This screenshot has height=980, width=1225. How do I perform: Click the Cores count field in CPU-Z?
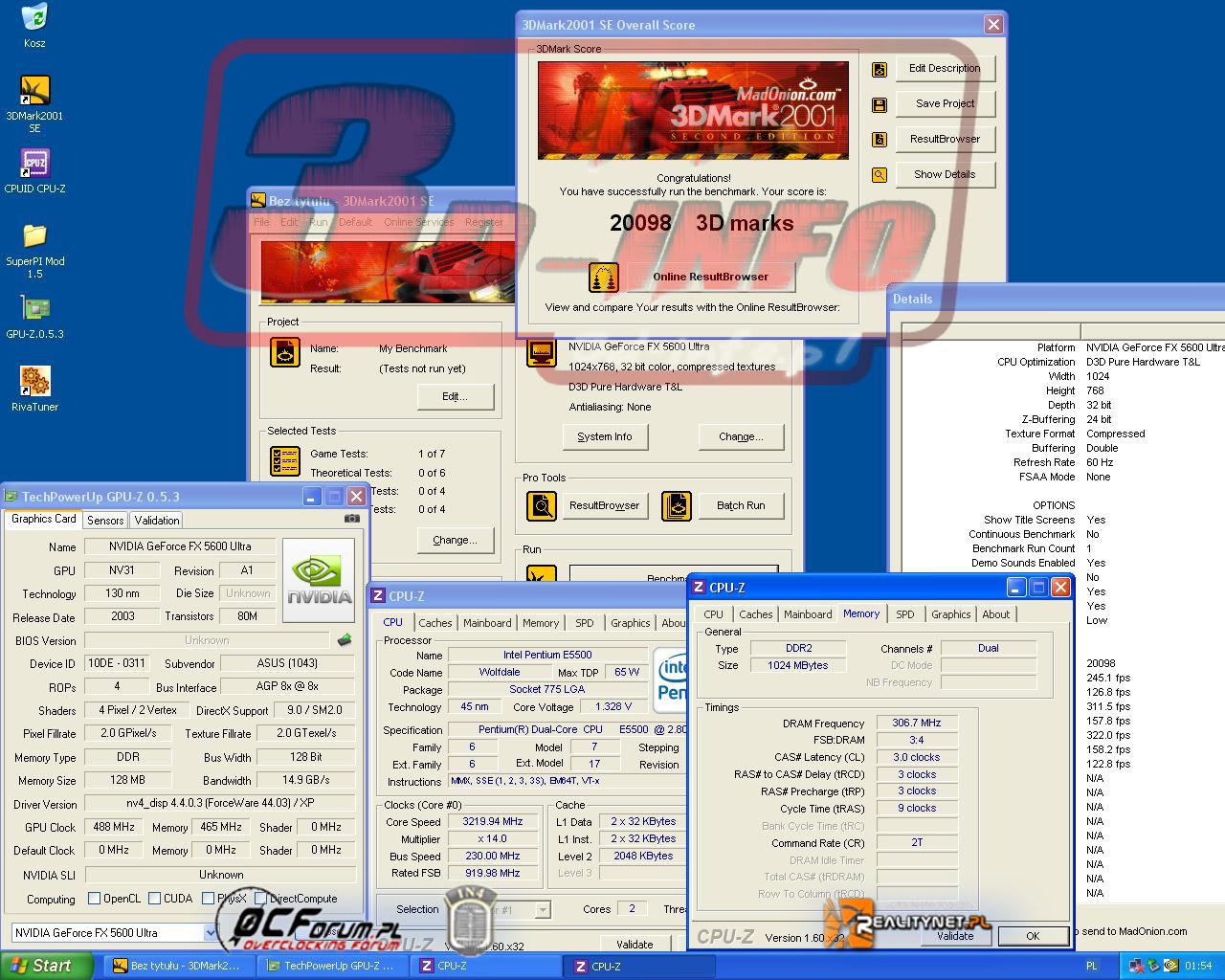(631, 909)
